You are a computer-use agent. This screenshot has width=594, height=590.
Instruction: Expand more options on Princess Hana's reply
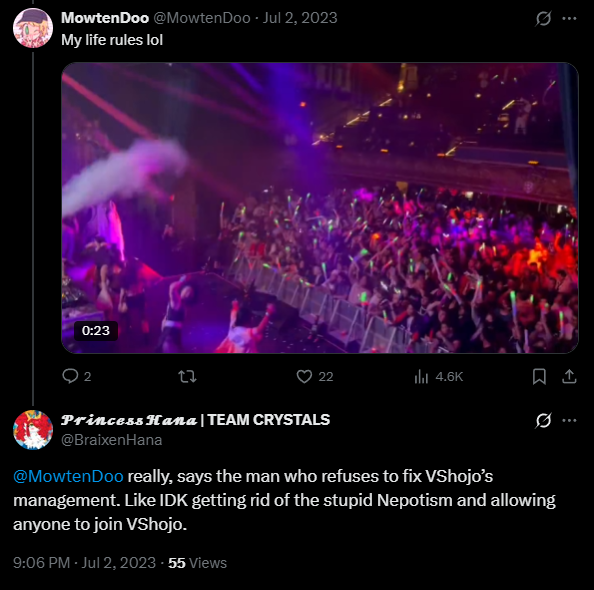click(x=569, y=420)
